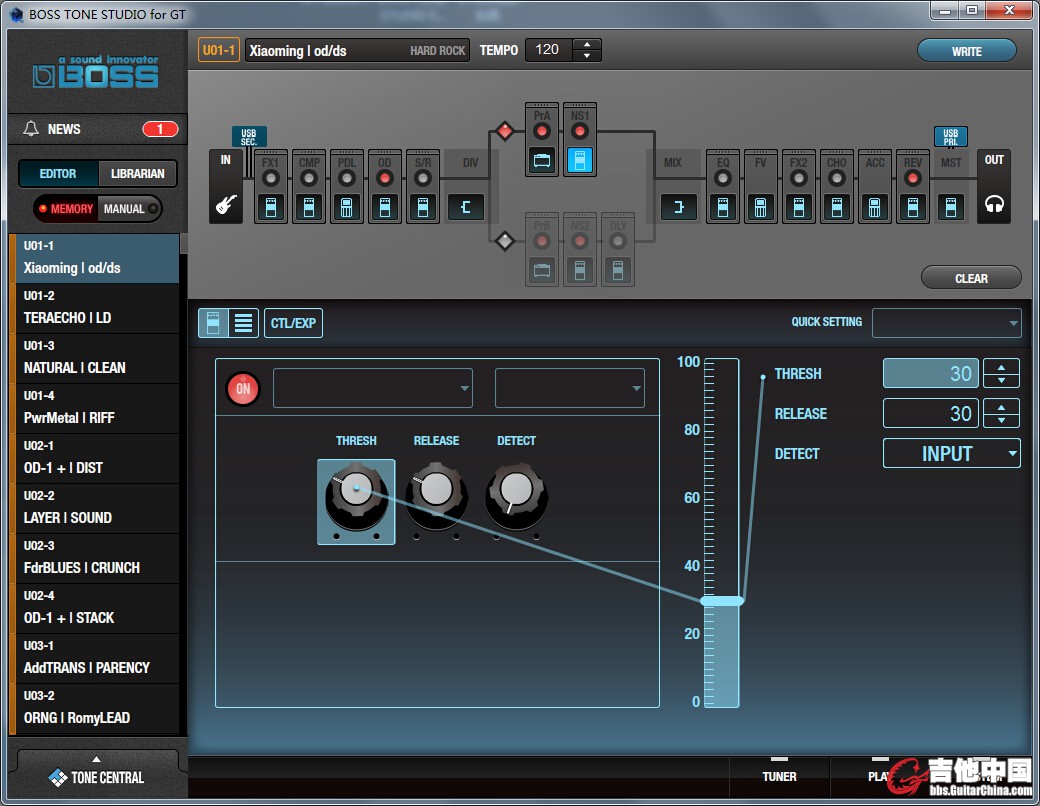Image resolution: width=1040 pixels, height=806 pixels.
Task: Select the PDL pedal block icon
Action: point(347,208)
